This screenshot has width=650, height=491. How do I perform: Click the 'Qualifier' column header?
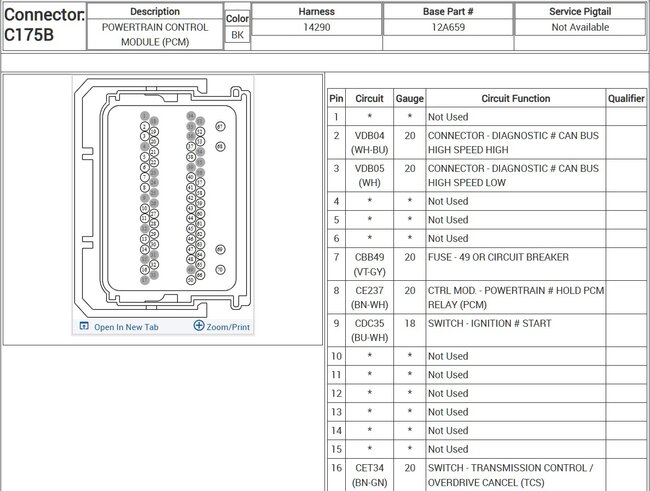[x=626, y=98]
